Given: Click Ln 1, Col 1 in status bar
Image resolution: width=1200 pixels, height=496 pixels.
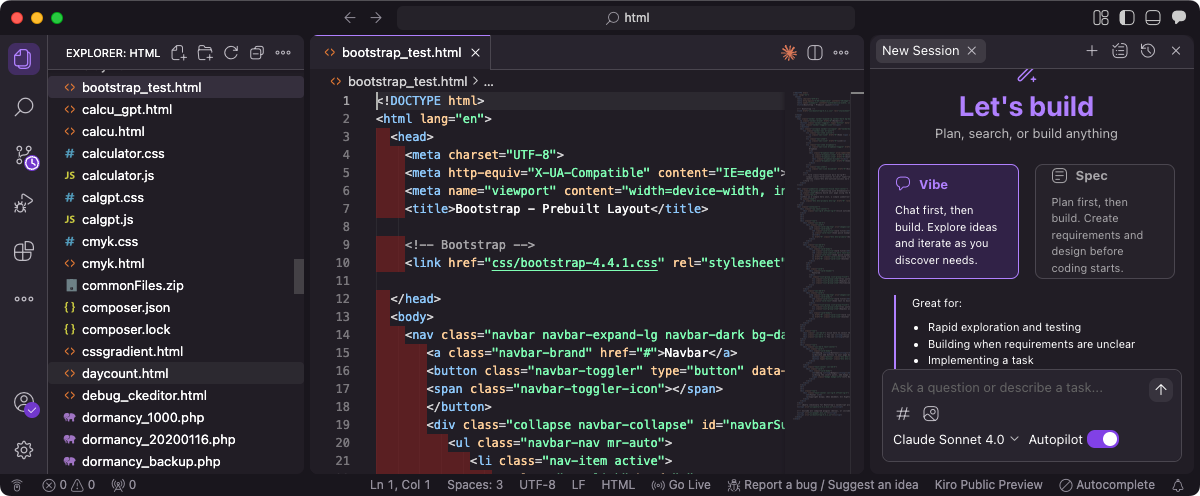Looking at the screenshot, I should [x=400, y=485].
